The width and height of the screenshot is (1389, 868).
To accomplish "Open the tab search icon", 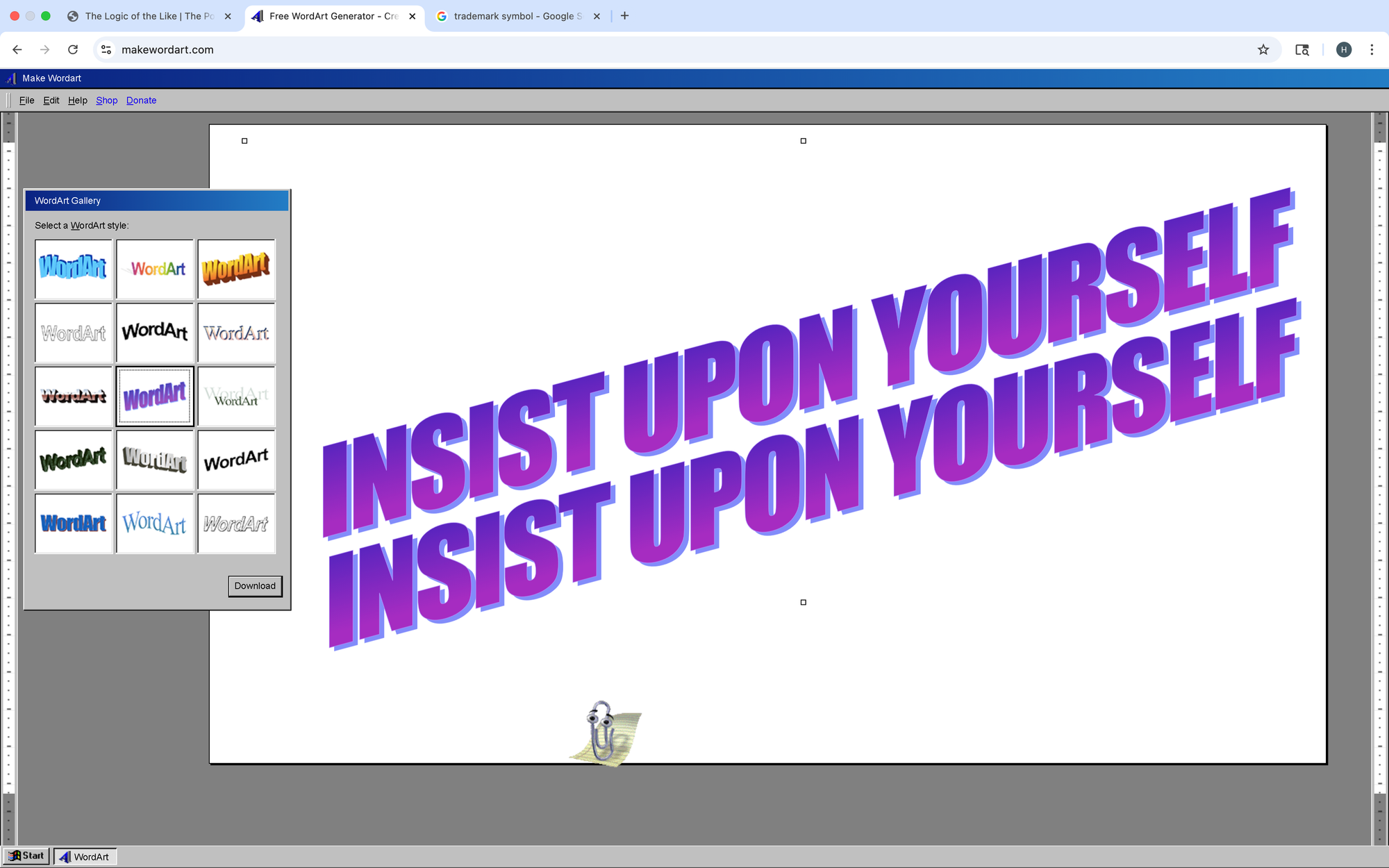I will point(1302,49).
